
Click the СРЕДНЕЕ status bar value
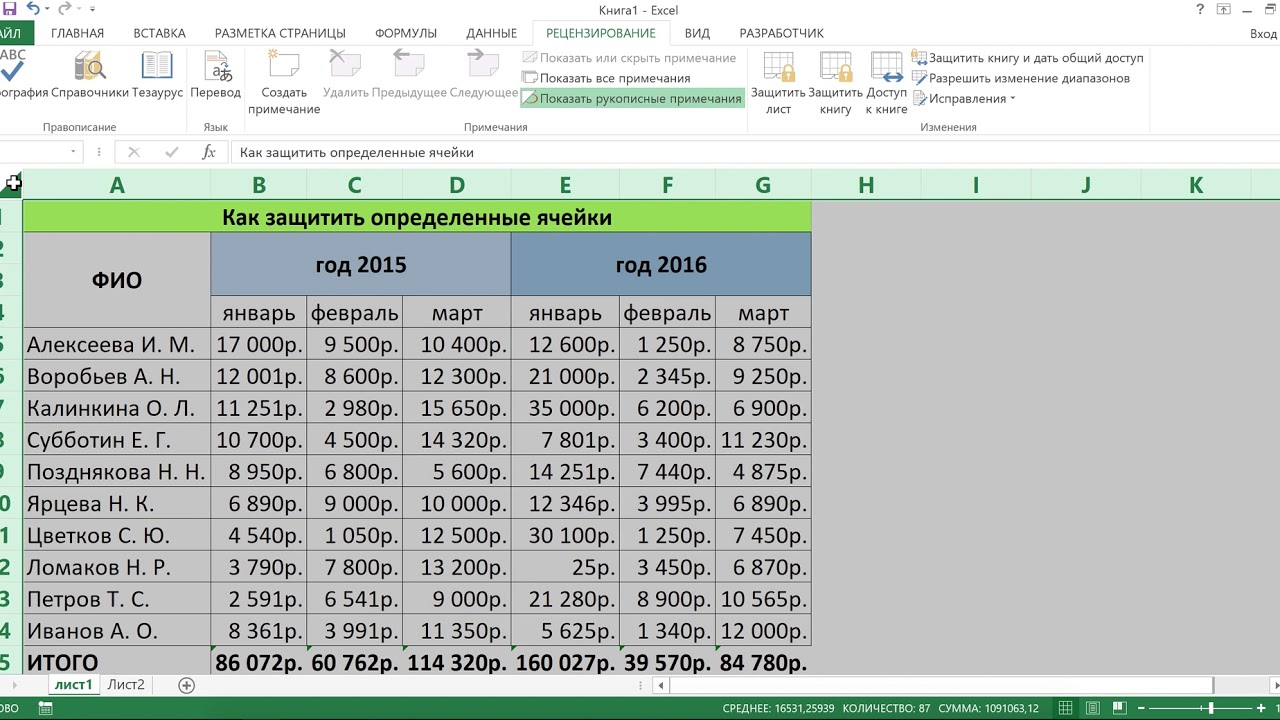[778, 708]
